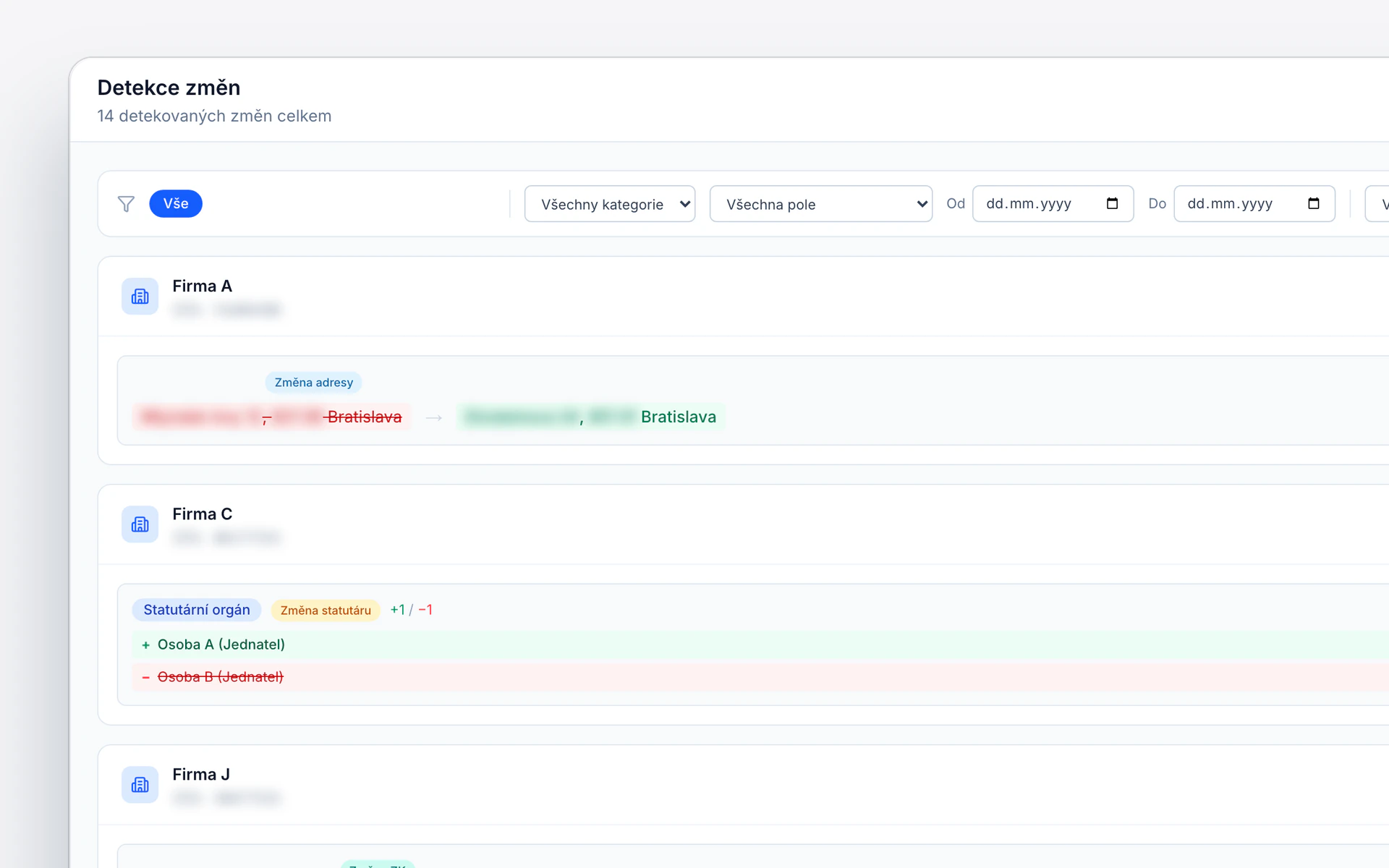Click the +1 / −1 change counter
Screen dimensions: 1389x868
(x=411, y=610)
